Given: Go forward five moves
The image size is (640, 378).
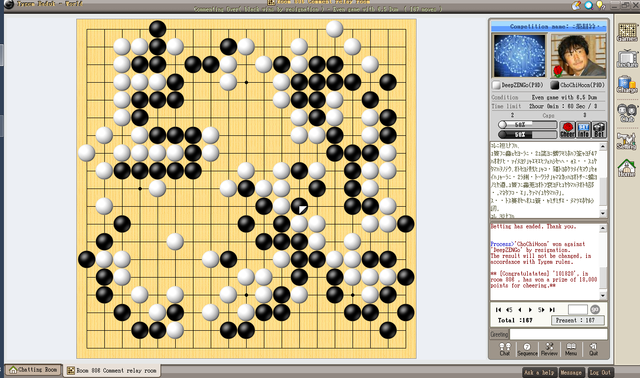Looking at the screenshot, I should click(541, 310).
